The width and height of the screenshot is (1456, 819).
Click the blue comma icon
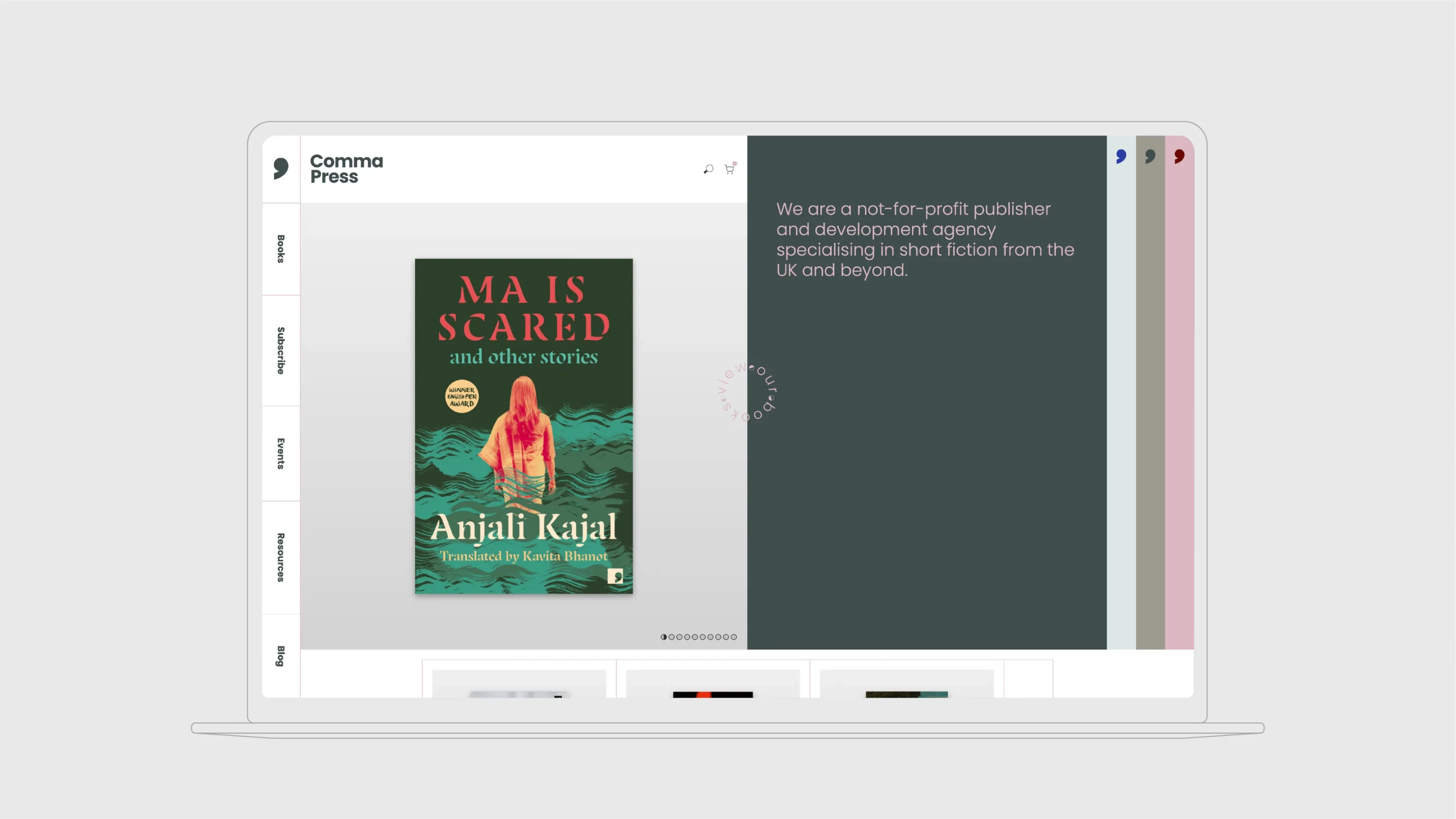(x=1121, y=156)
